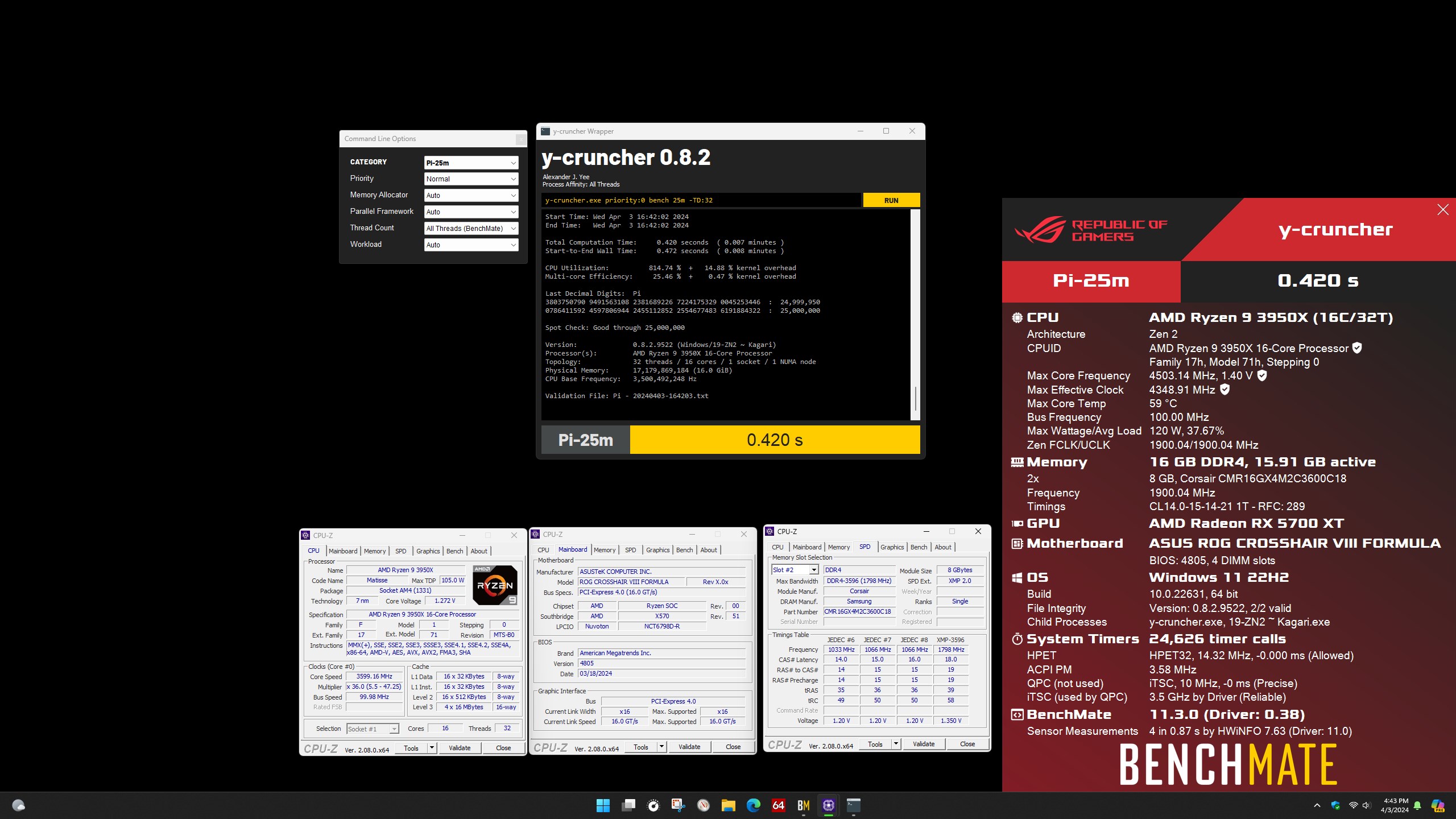Click the 'ROG CROSSHAIR VIII FORMULA' model field
The image size is (1456, 819).
click(631, 582)
